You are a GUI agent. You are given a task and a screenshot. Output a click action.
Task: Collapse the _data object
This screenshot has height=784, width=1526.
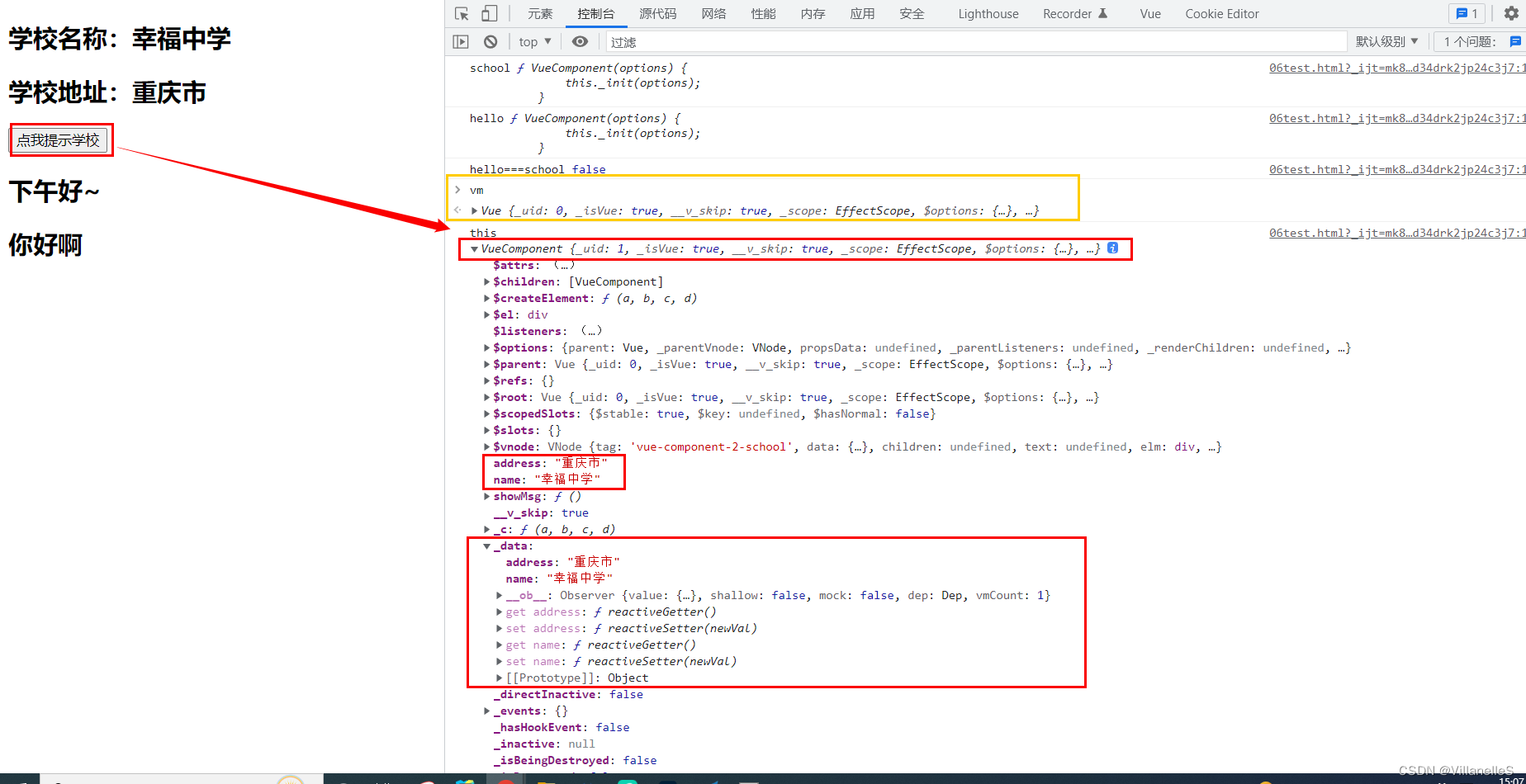tap(487, 545)
